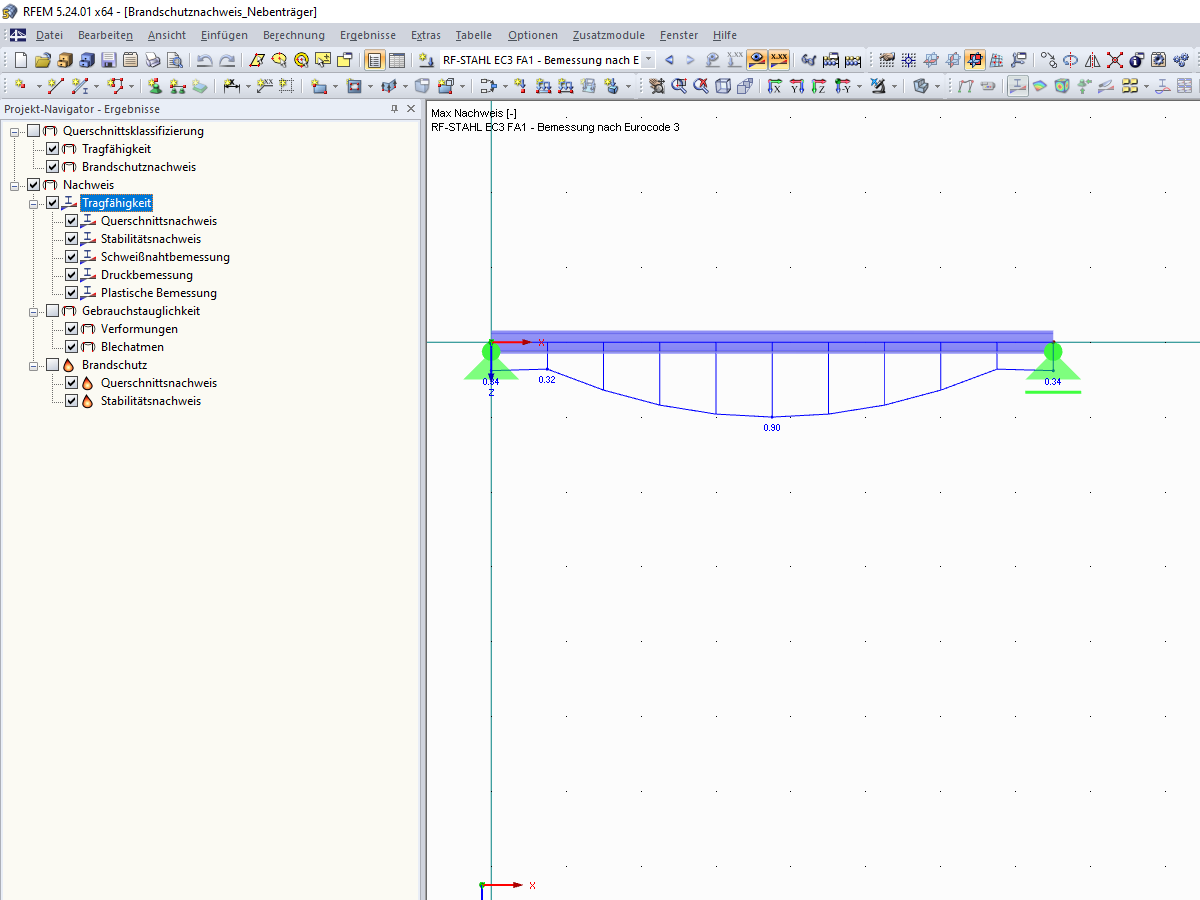Screen dimensions: 1200x900
Task: Click the Print icon in toolbar
Action: 153,60
